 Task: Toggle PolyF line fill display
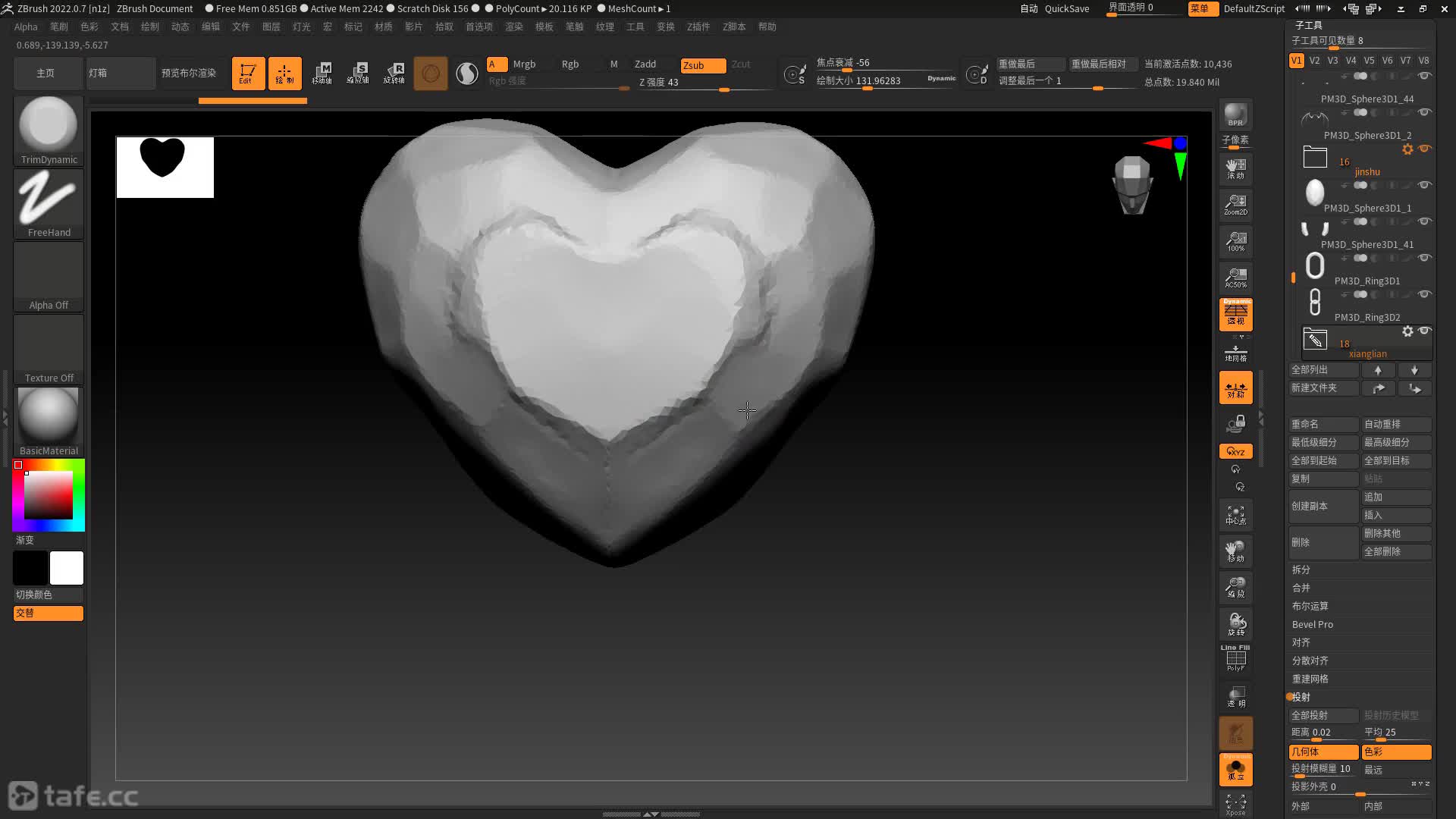[1235, 658]
